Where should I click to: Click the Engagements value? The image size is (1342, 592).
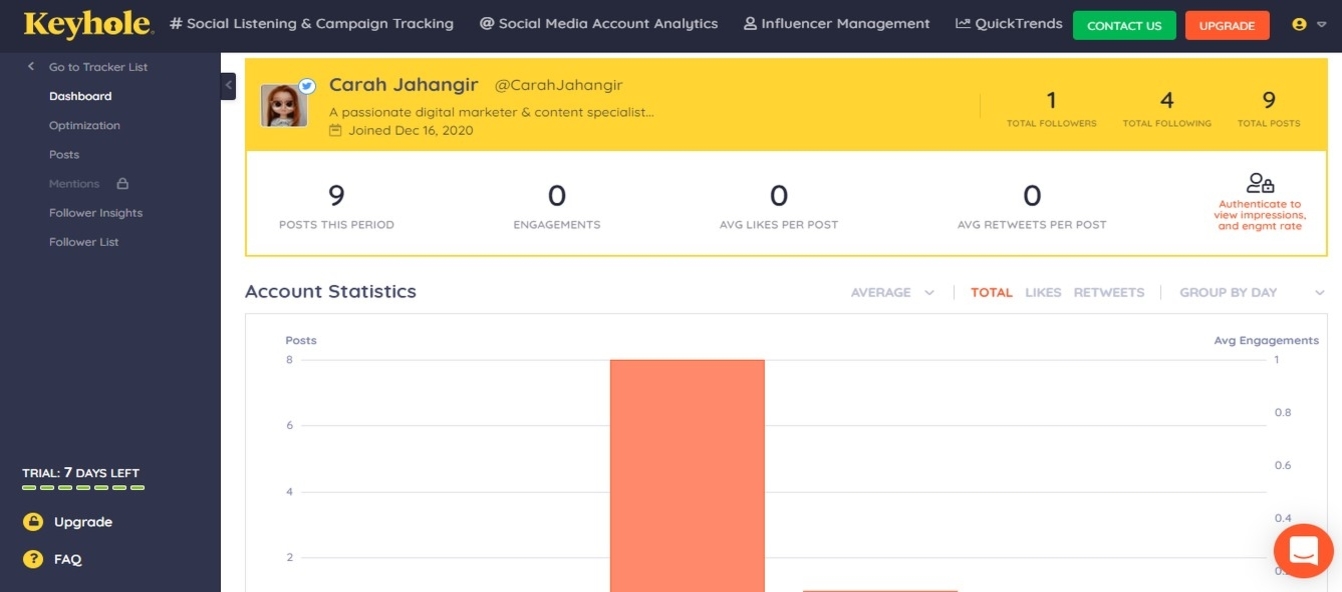point(557,195)
